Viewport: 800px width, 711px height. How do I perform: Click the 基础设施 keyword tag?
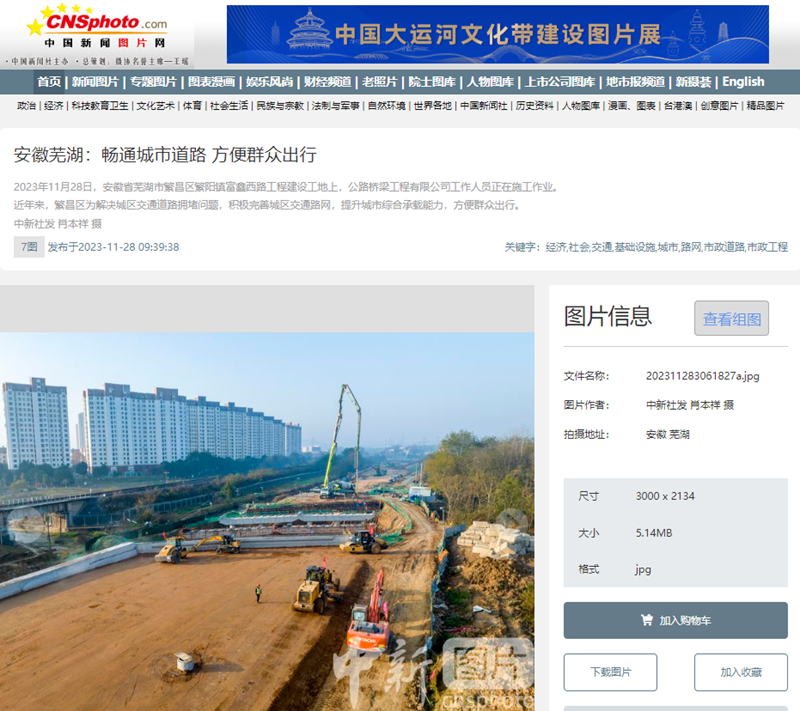[635, 247]
